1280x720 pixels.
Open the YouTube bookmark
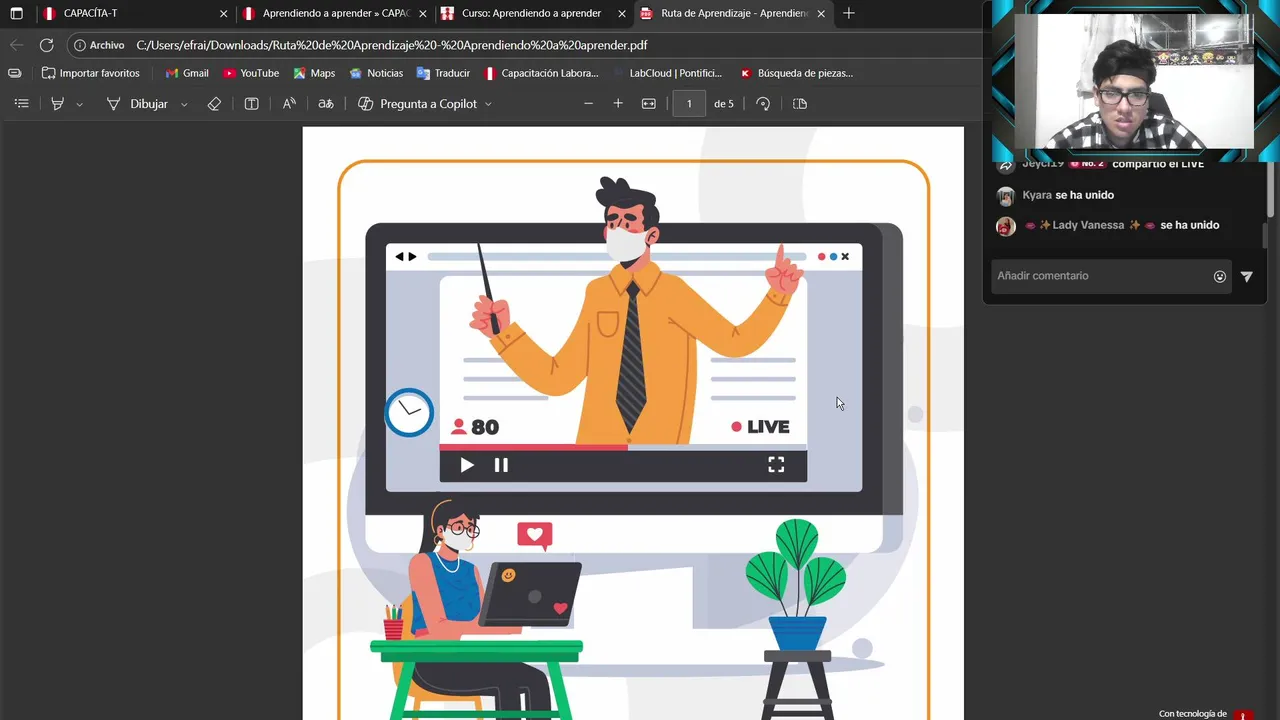click(x=251, y=73)
